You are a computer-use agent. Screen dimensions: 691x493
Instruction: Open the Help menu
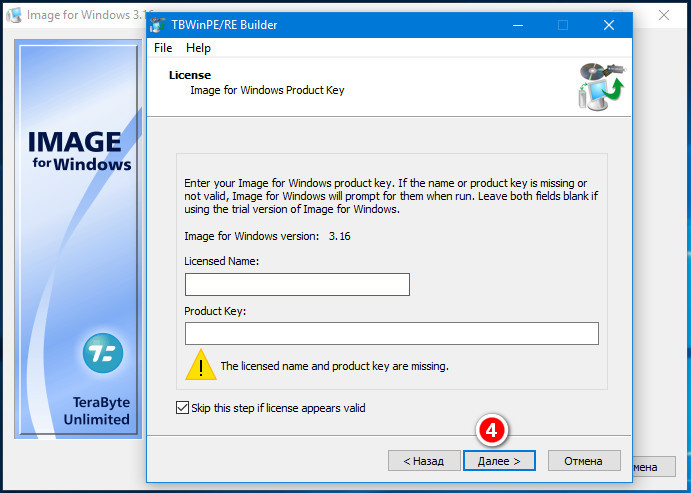[198, 48]
